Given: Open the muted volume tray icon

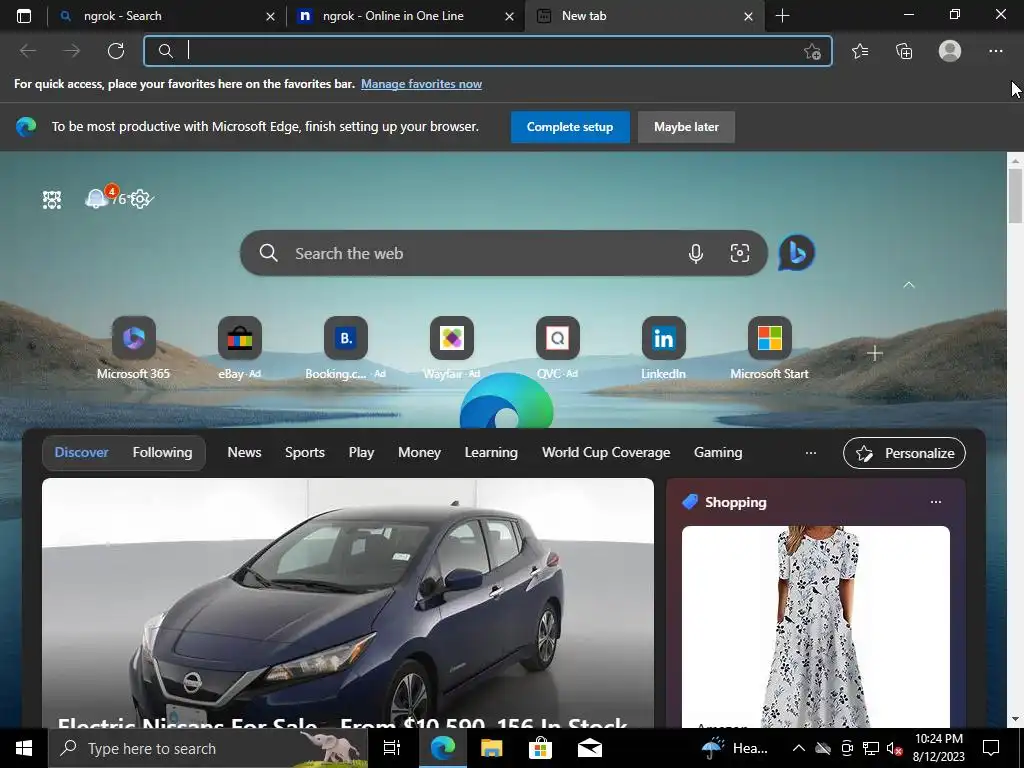Looking at the screenshot, I should [x=895, y=748].
